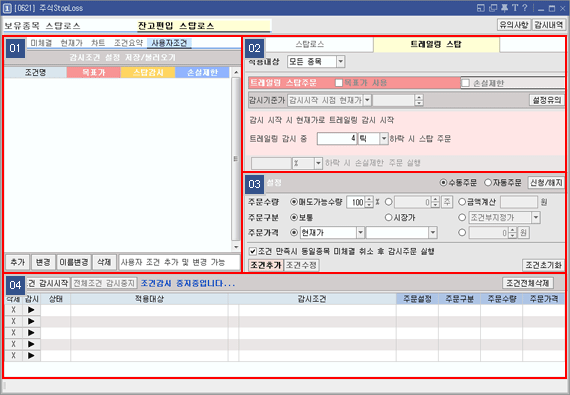Image resolution: width=570 pixels, height=395 pixels.
Task: Open the % unit dropdown for loss limit
Action: 318,163
